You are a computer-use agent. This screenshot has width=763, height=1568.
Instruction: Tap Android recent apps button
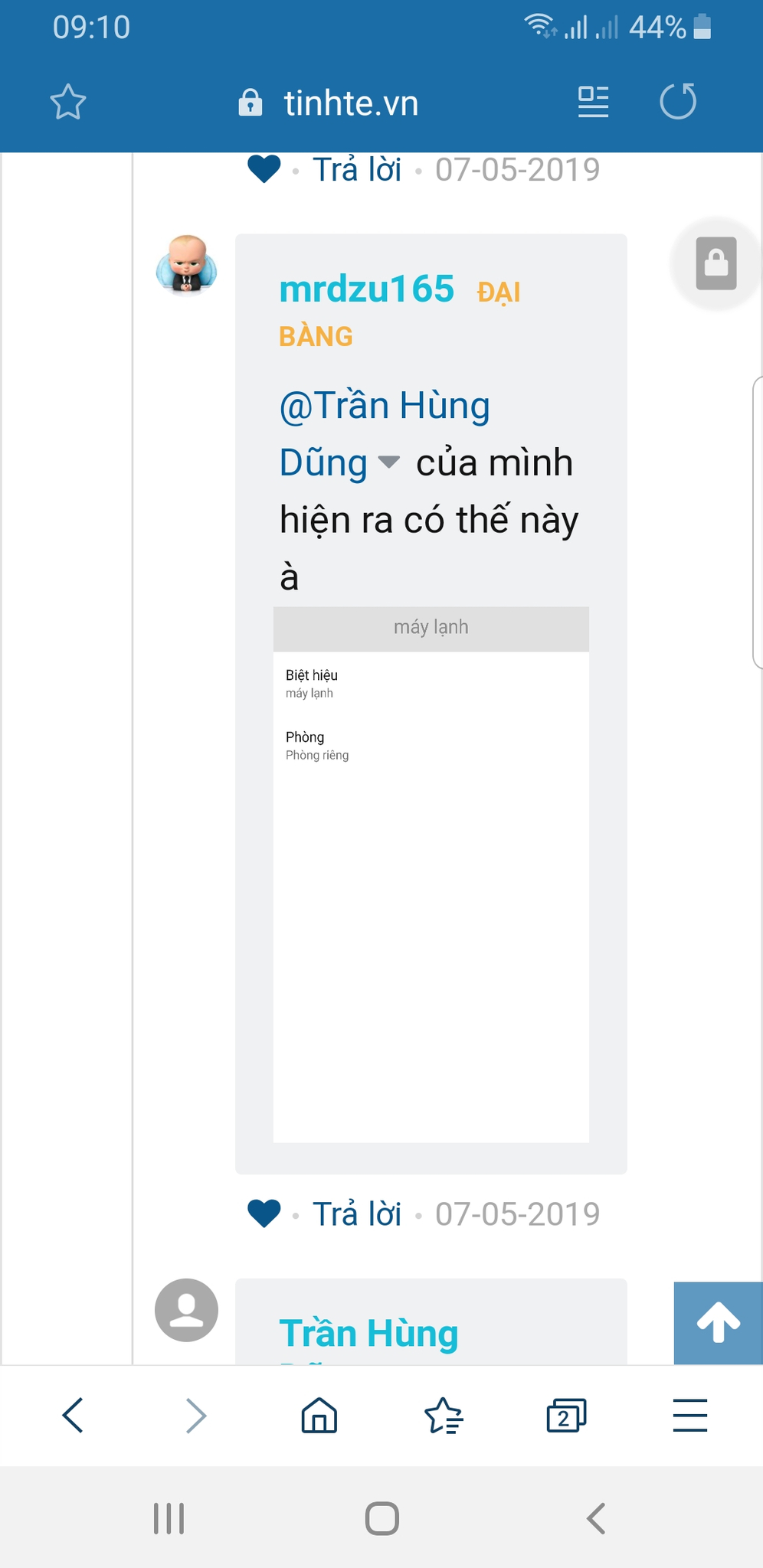tap(169, 1518)
